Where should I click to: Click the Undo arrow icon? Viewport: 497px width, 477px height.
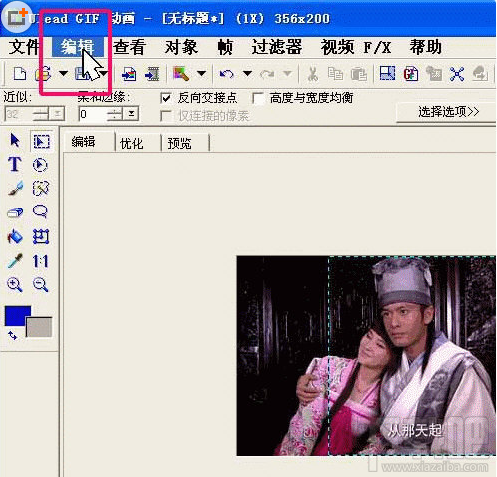coord(226,74)
